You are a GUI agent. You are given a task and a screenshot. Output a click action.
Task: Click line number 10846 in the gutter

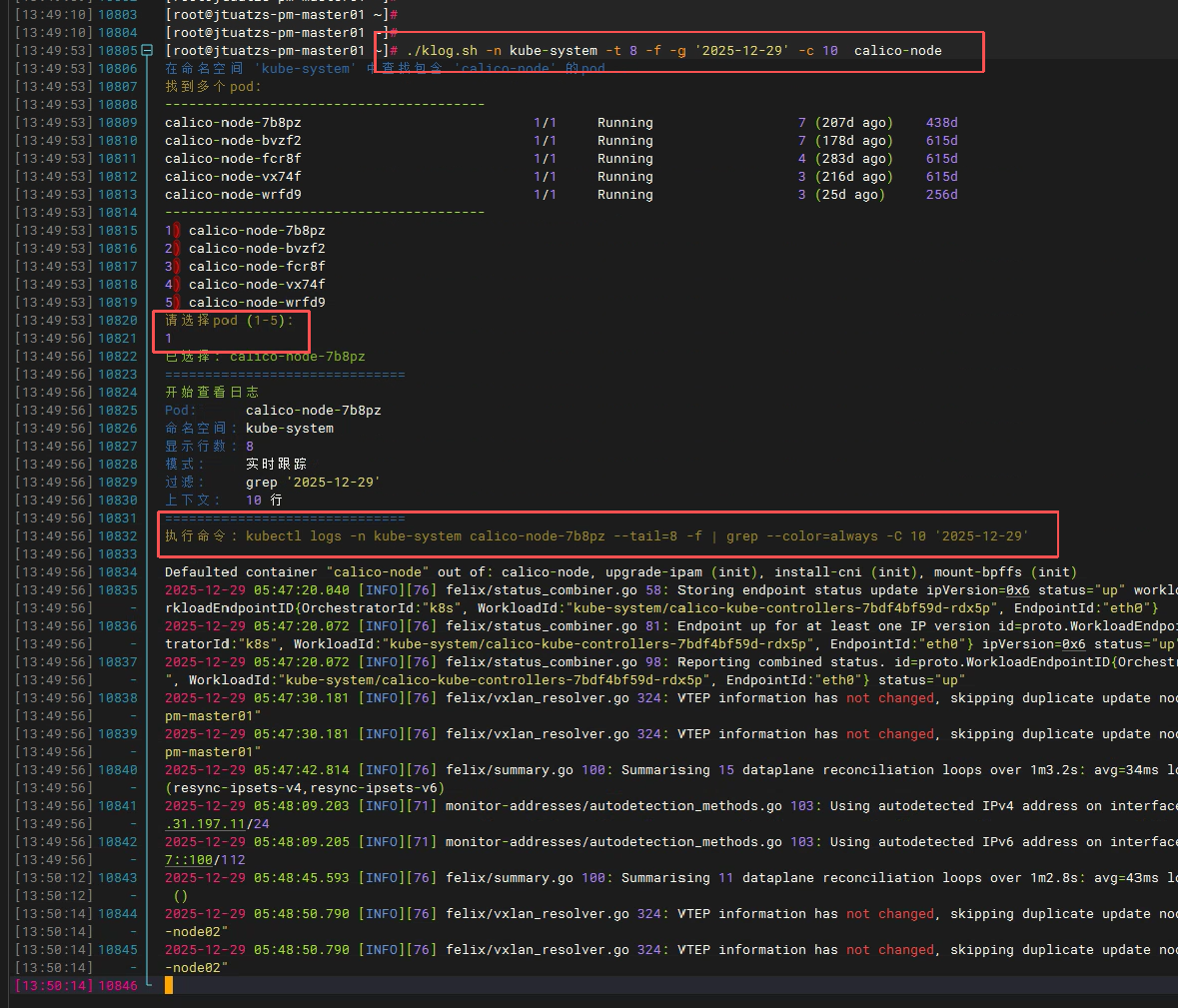point(118,986)
